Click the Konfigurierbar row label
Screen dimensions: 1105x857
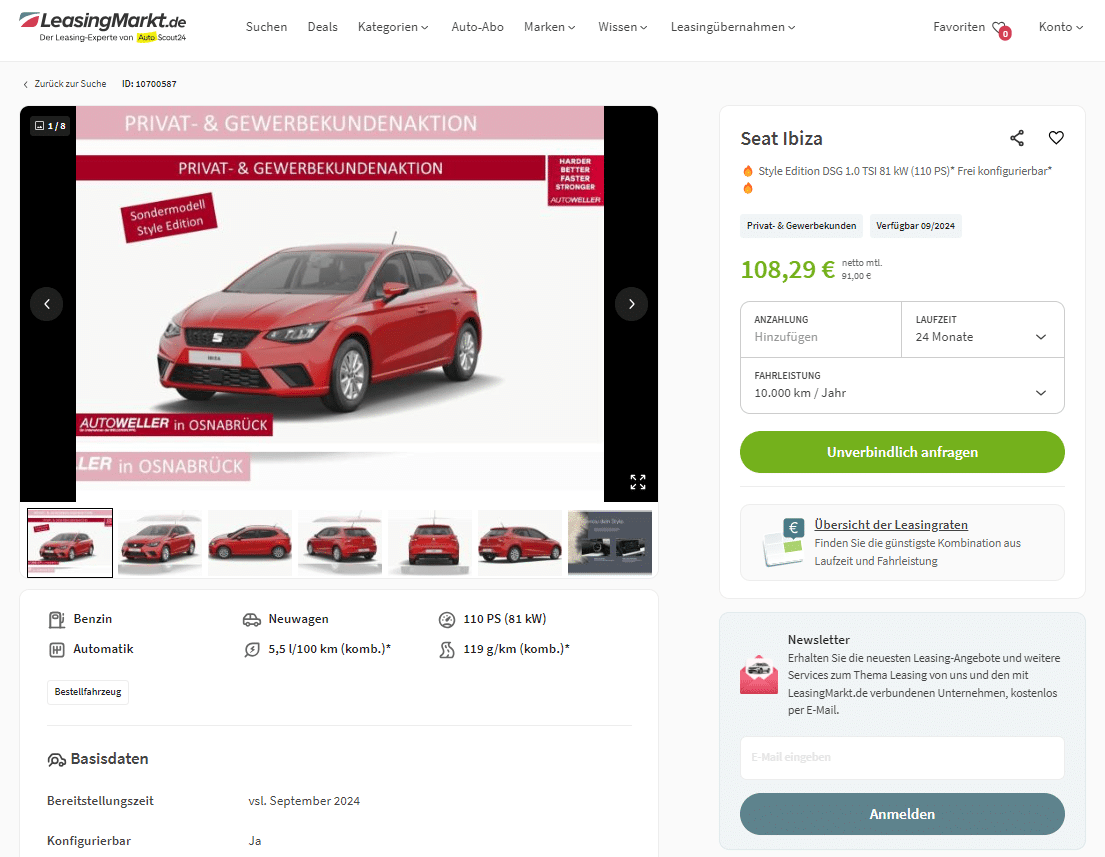tap(89, 841)
